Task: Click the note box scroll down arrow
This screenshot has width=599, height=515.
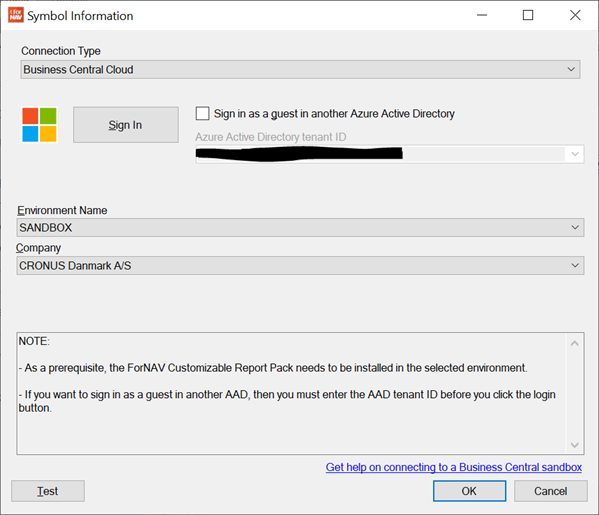Action: click(575, 445)
